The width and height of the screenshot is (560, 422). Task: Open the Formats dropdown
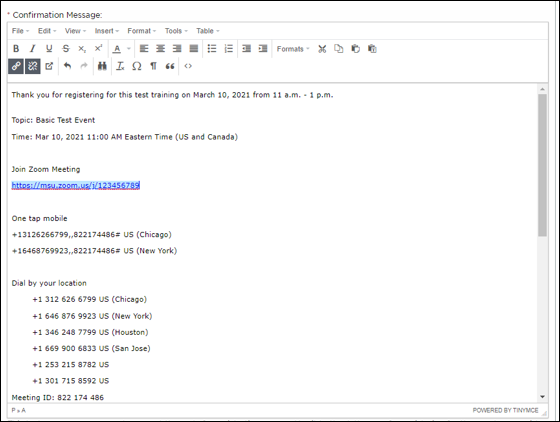(x=293, y=49)
